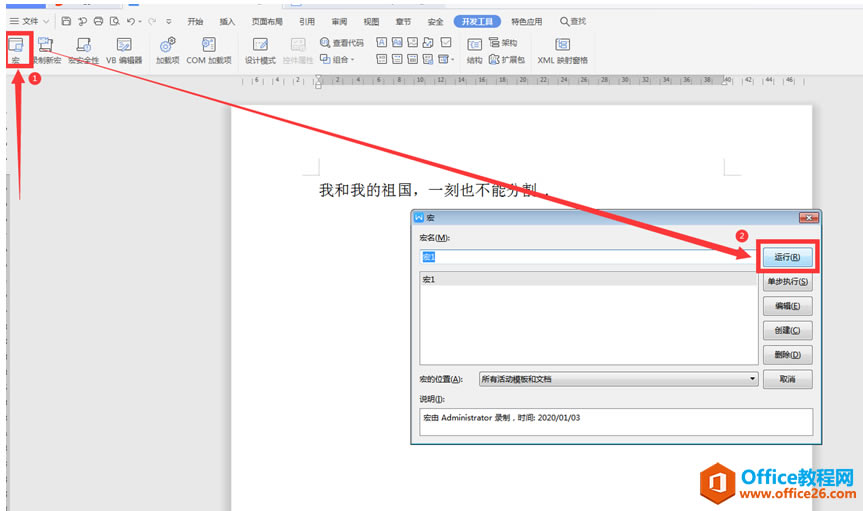Insert building block gallery control icon
Image resolution: width=863 pixels, height=511 pixels.
pyautogui.click(x=428, y=42)
